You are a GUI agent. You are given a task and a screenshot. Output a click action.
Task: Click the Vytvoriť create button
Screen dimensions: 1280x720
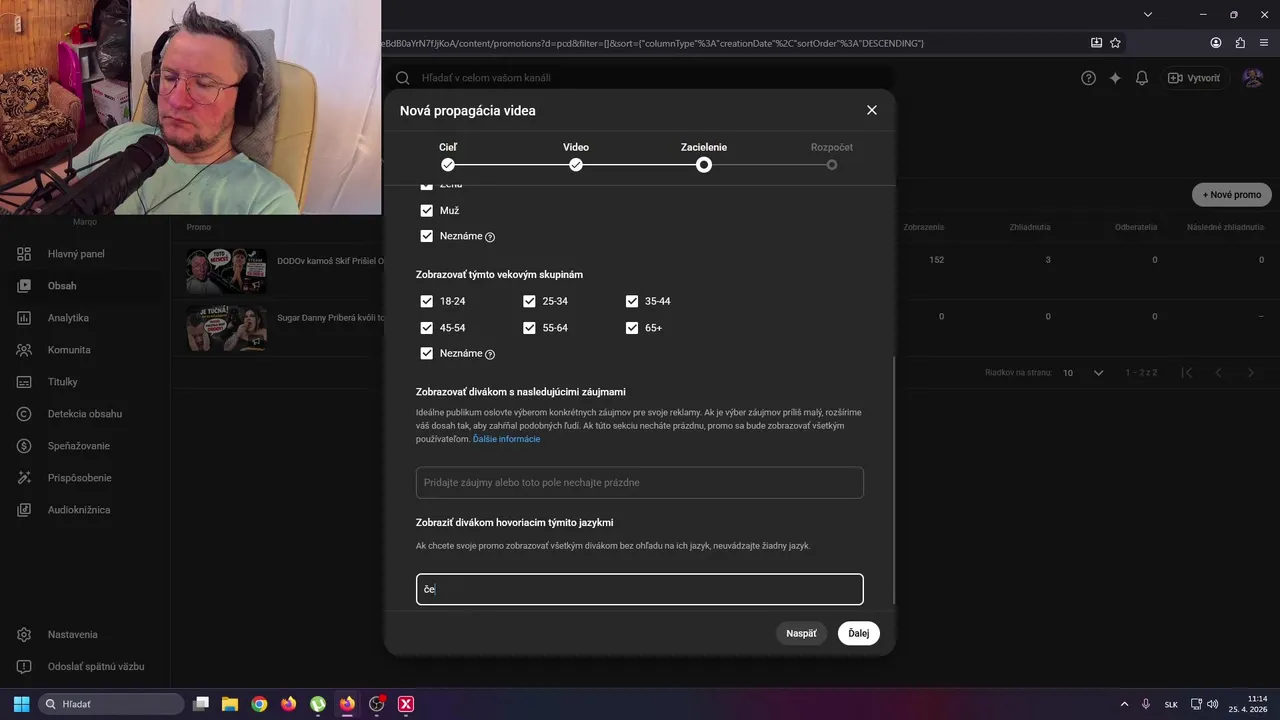pos(1194,78)
